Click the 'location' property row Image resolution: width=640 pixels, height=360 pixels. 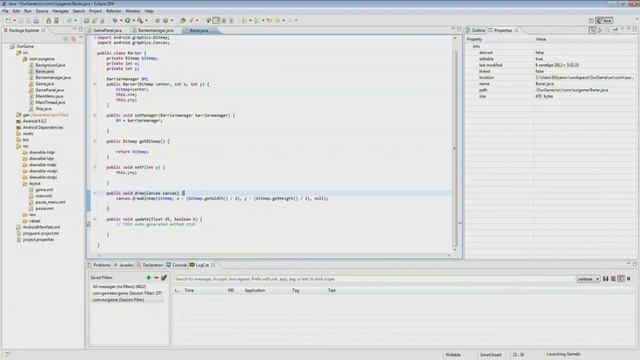551,78
